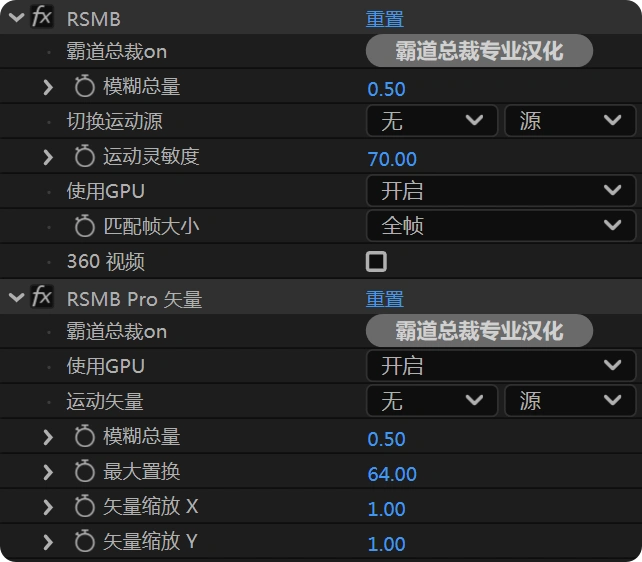The width and height of the screenshot is (642, 562).
Task: Open 运动矢量 layer dropdown showing 无
Action: 432,401
